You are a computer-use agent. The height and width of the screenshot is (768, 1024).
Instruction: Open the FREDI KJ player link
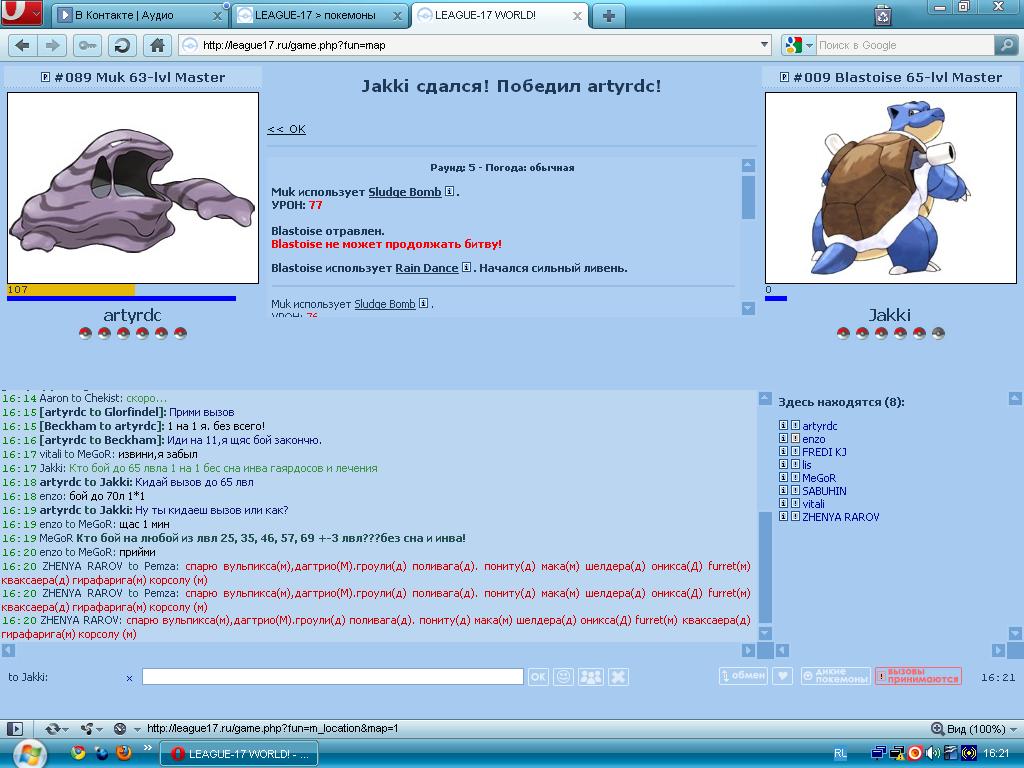pos(824,452)
